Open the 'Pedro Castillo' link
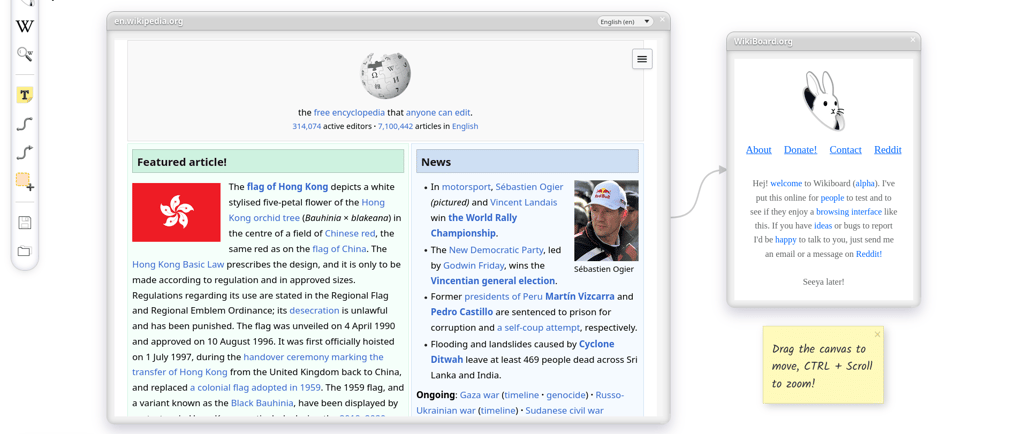The height and width of the screenshot is (434, 1024). 462,312
